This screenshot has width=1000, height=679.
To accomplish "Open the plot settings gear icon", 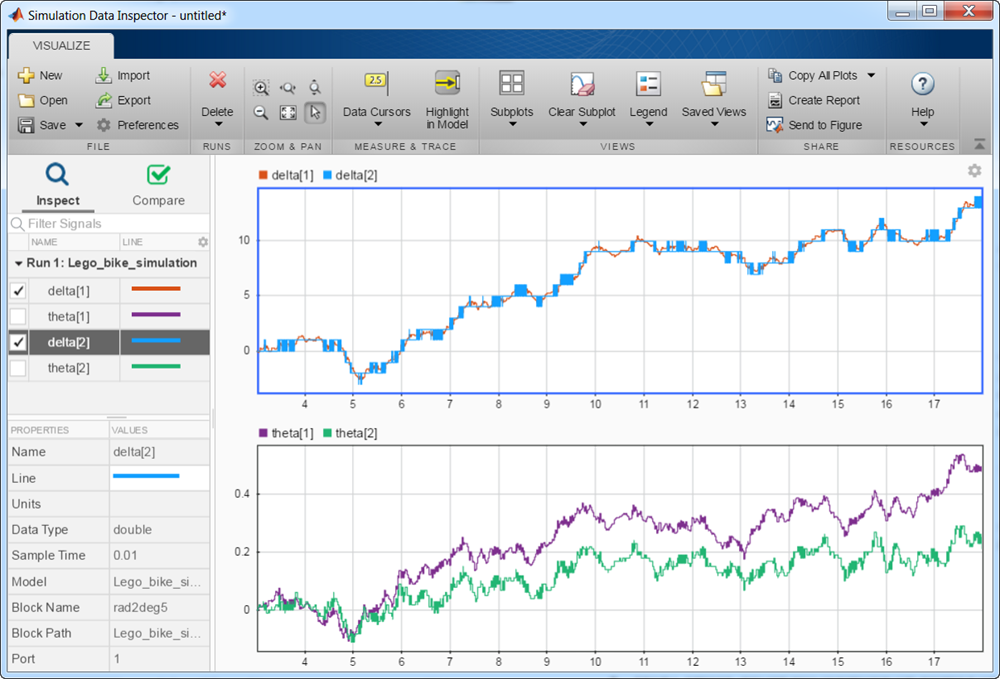I will coord(974,171).
